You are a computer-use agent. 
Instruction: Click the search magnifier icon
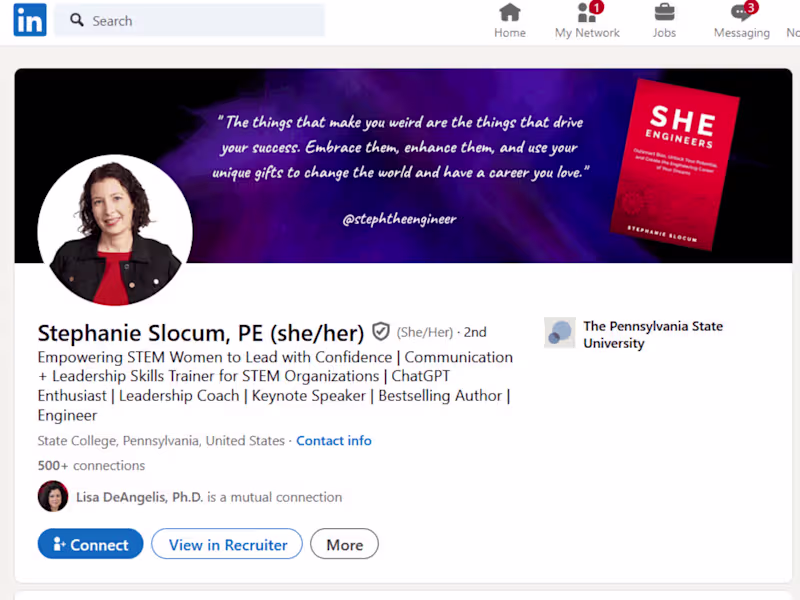[77, 20]
